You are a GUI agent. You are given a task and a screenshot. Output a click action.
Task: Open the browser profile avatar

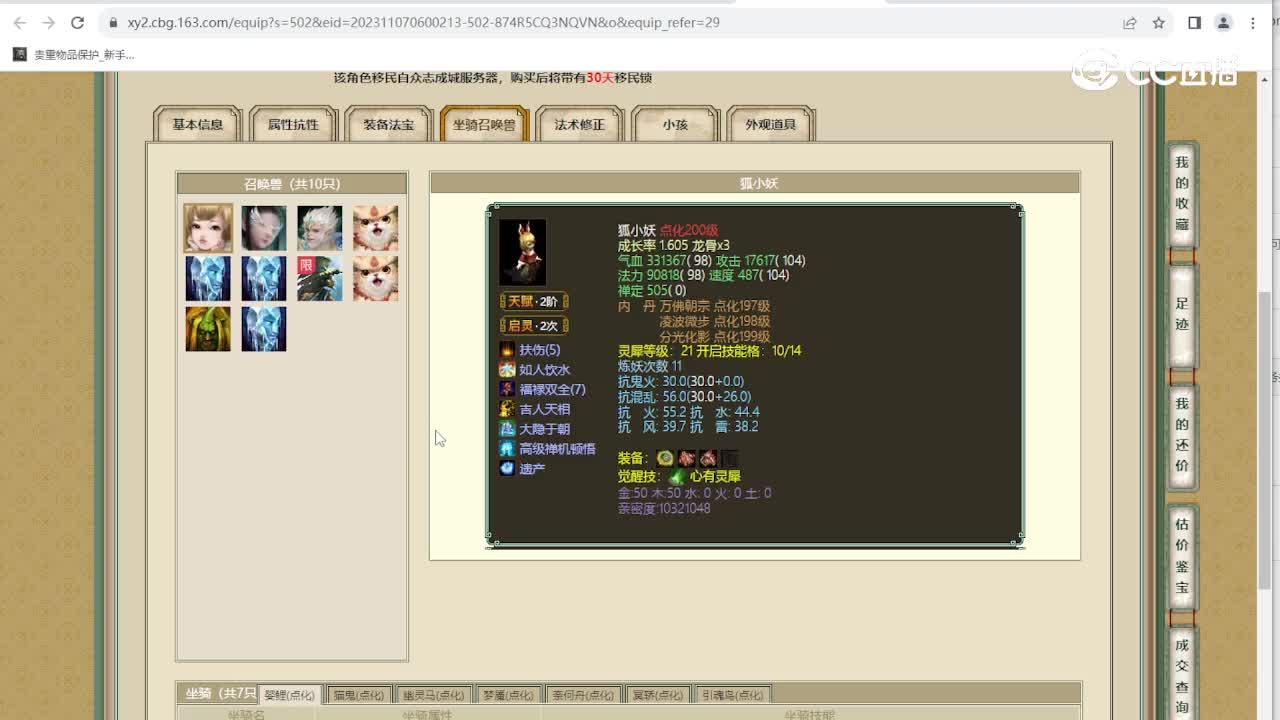1223,22
